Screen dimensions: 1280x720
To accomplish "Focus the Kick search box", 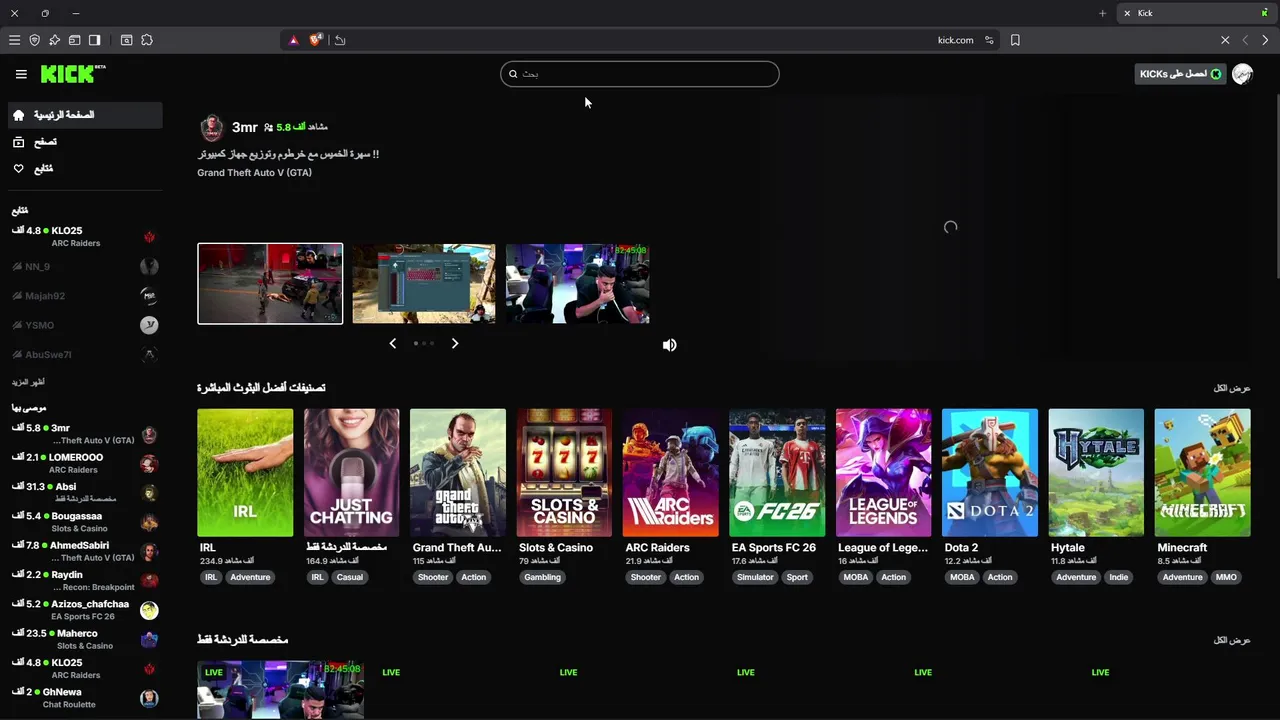I will [640, 74].
